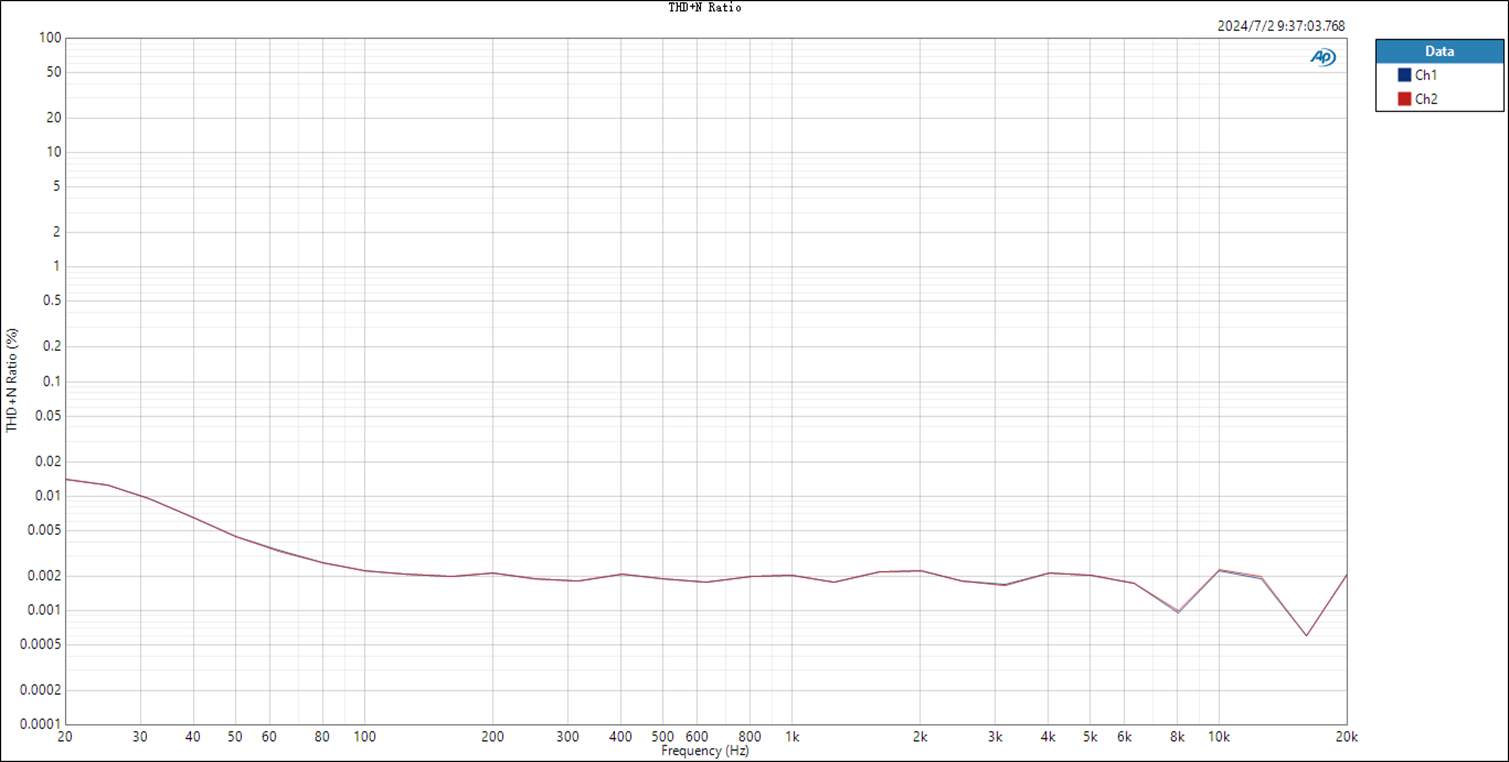Click the curve start at 20 Hz

click(x=66, y=479)
